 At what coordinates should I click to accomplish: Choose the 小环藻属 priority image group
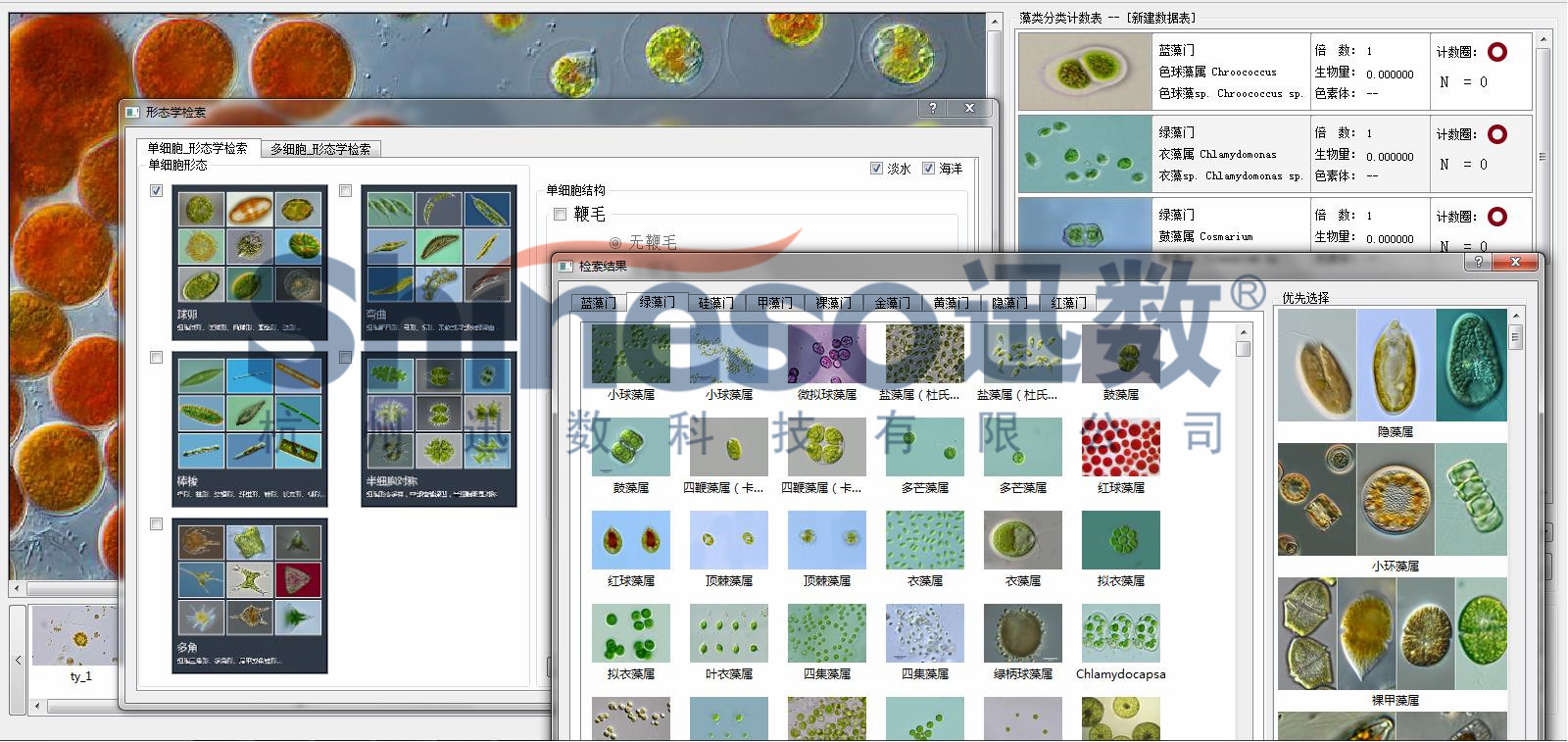[x=1393, y=500]
